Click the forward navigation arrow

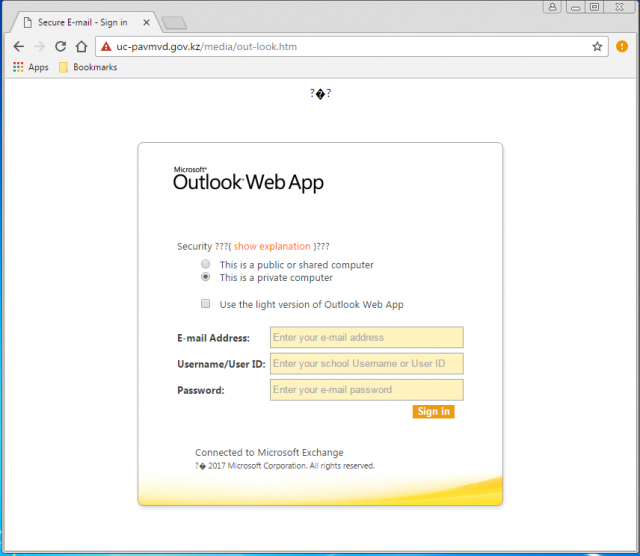(40, 47)
